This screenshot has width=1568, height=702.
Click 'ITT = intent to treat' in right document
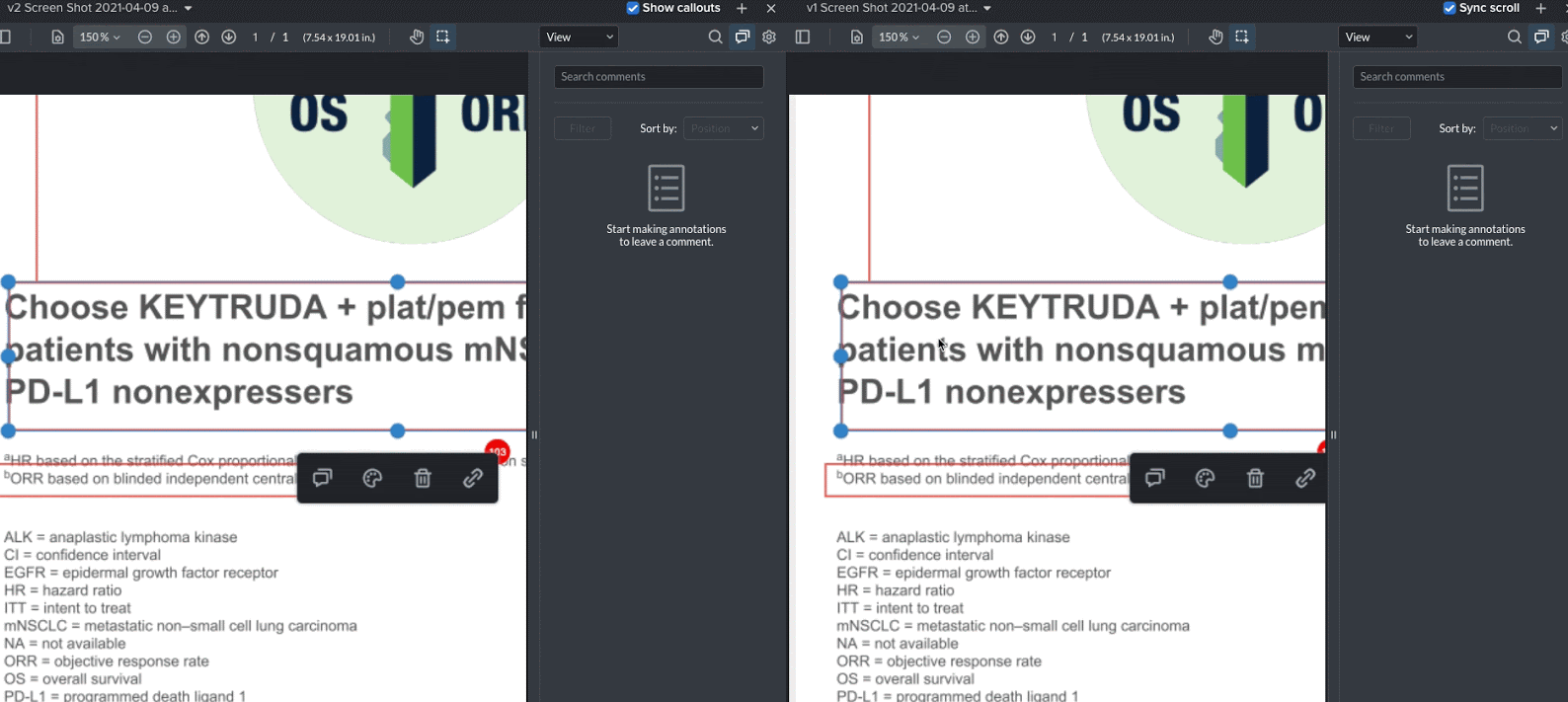click(x=900, y=608)
